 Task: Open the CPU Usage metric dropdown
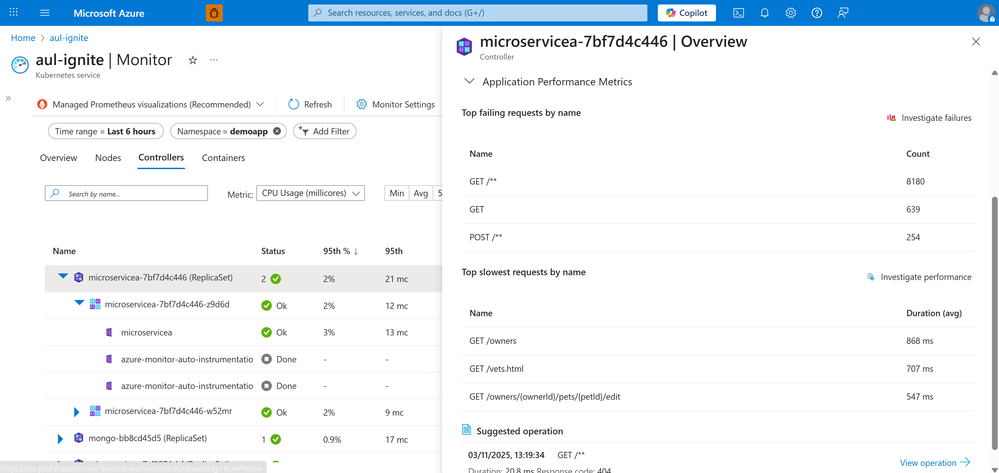310,193
